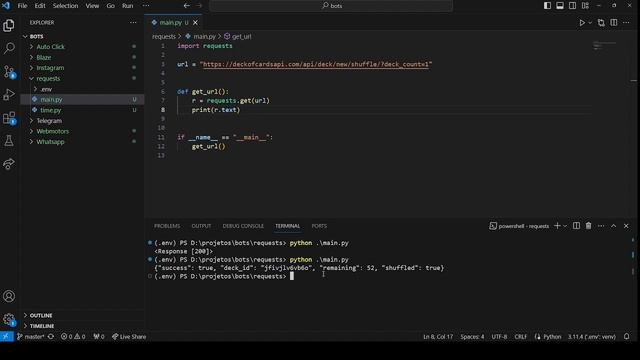Screen dimensions: 640x360
Task: Split the editor to the right
Action: tap(613, 23)
